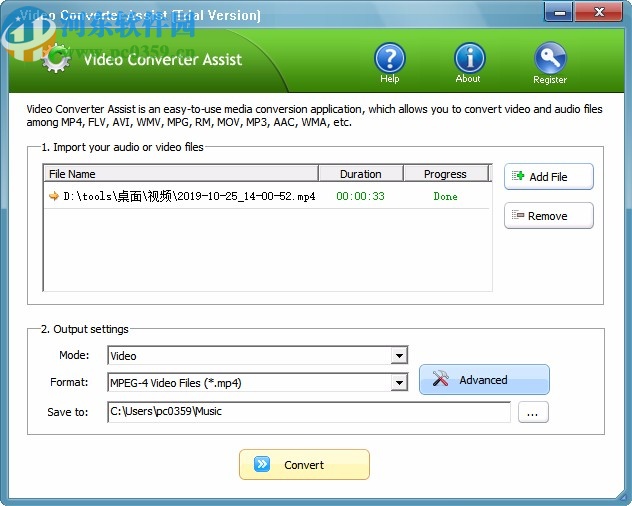The image size is (632, 506).
Task: Close the Video Converter Assist window
Action: [599, 12]
